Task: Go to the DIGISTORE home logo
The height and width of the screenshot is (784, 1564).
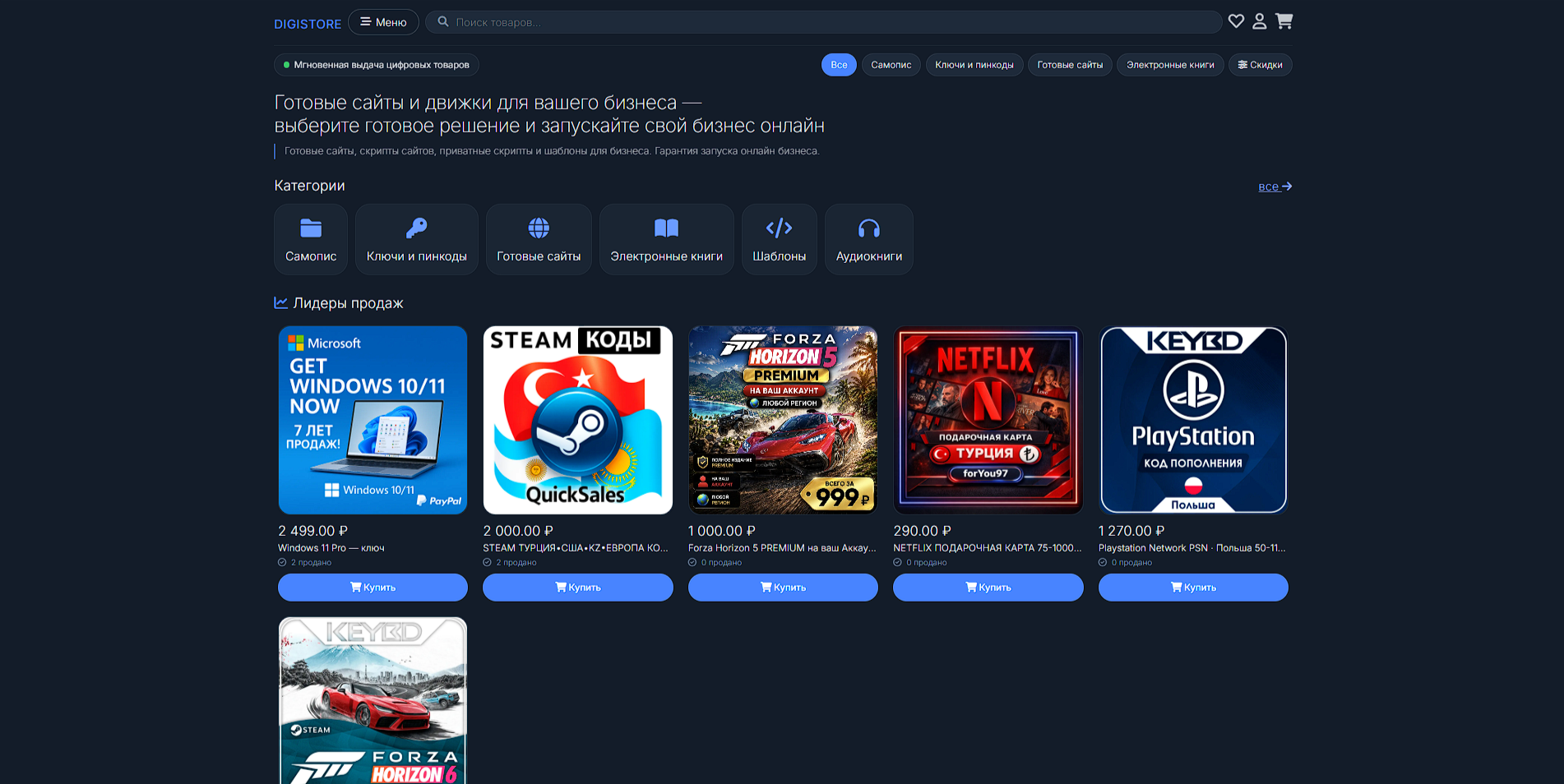Action: (308, 24)
